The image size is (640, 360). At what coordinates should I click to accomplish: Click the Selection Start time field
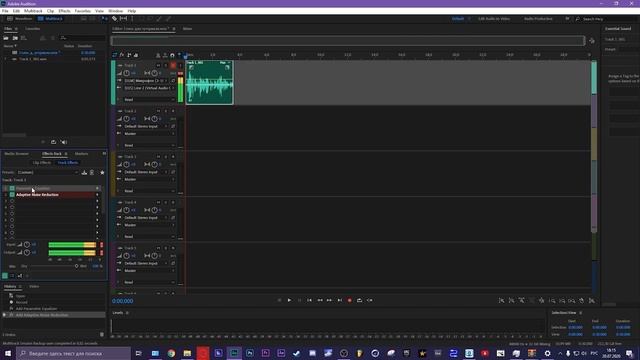click(x=576, y=327)
